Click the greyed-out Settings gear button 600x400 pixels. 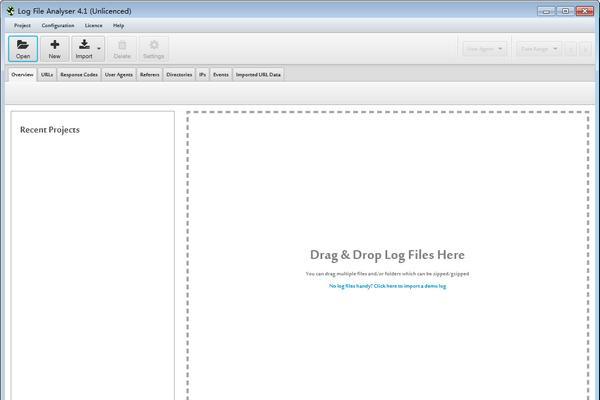pos(153,49)
